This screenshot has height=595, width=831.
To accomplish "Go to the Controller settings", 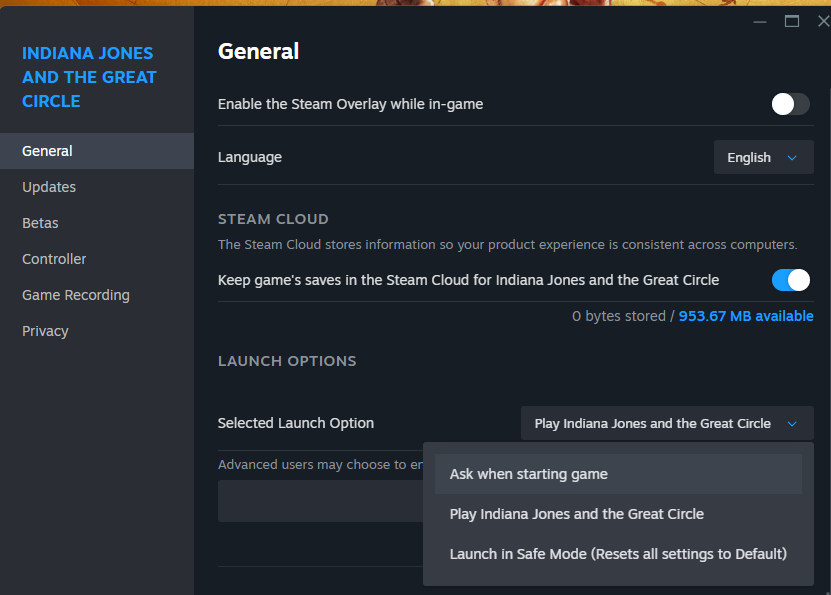I will coord(54,259).
